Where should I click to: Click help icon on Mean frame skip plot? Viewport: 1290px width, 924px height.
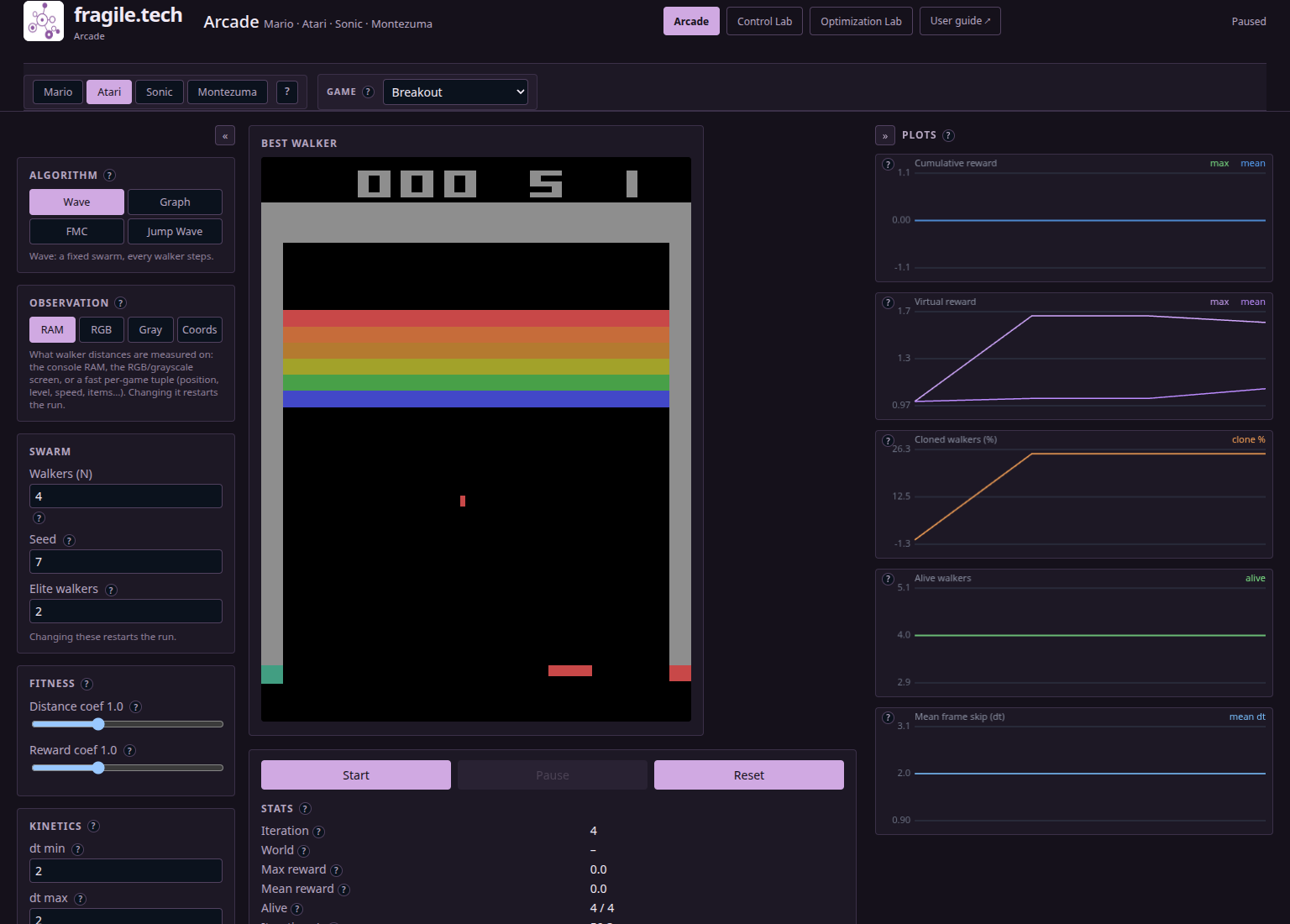888,717
